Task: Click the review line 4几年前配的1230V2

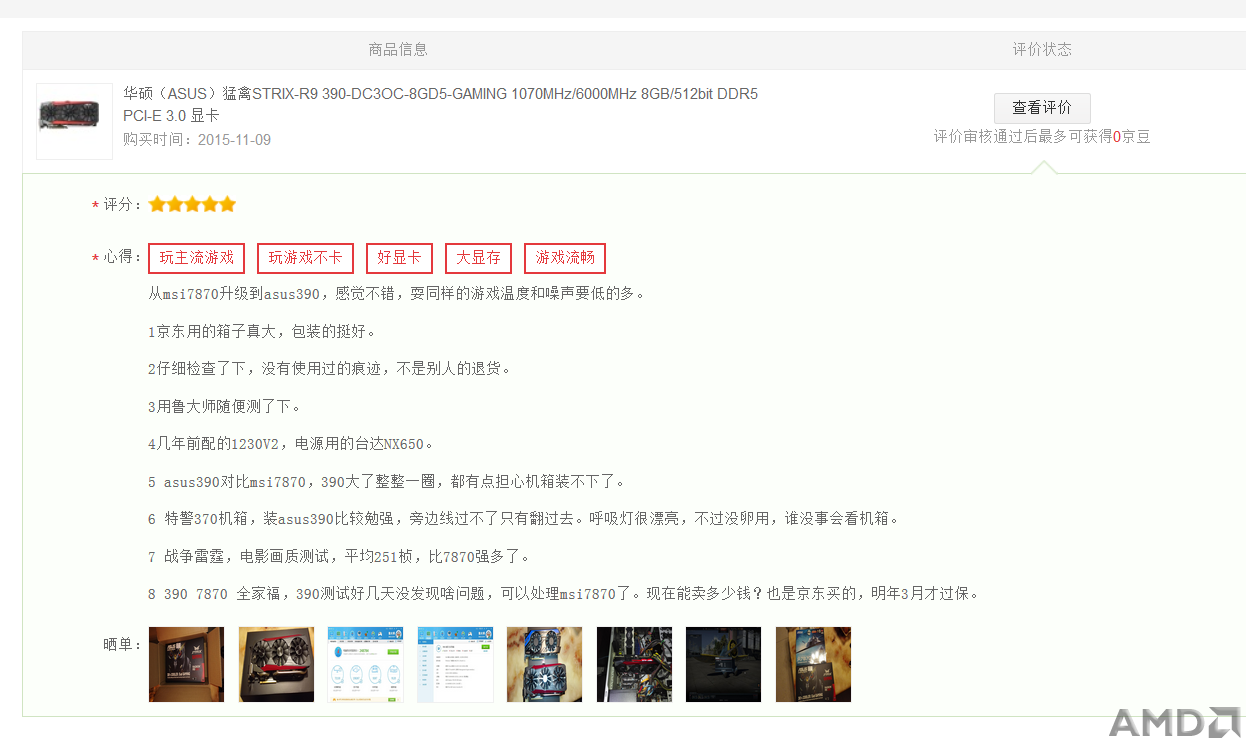Action: click(x=291, y=444)
